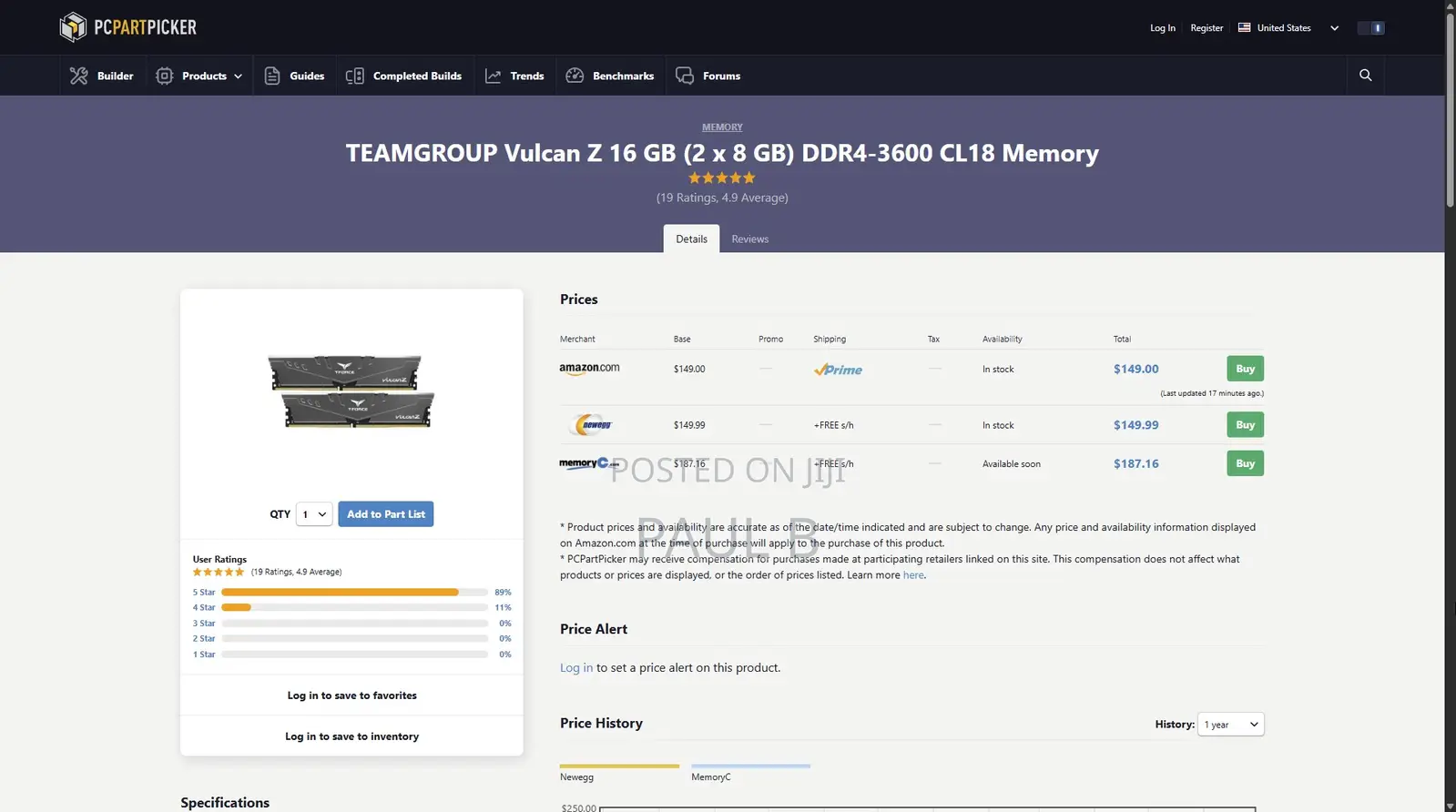Open the Vulcan Z memory product image
Image resolution: width=1456 pixels, height=812 pixels.
tap(351, 391)
